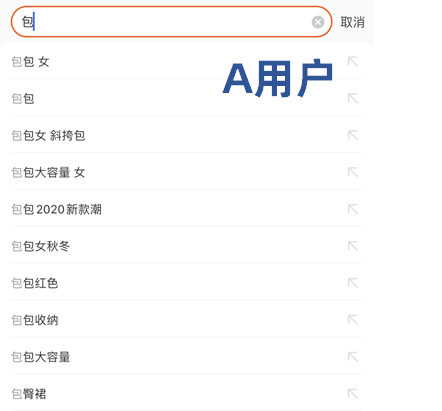This screenshot has height=411, width=442.
Task: Fill search with 包包 女 arrow
Action: click(353, 61)
